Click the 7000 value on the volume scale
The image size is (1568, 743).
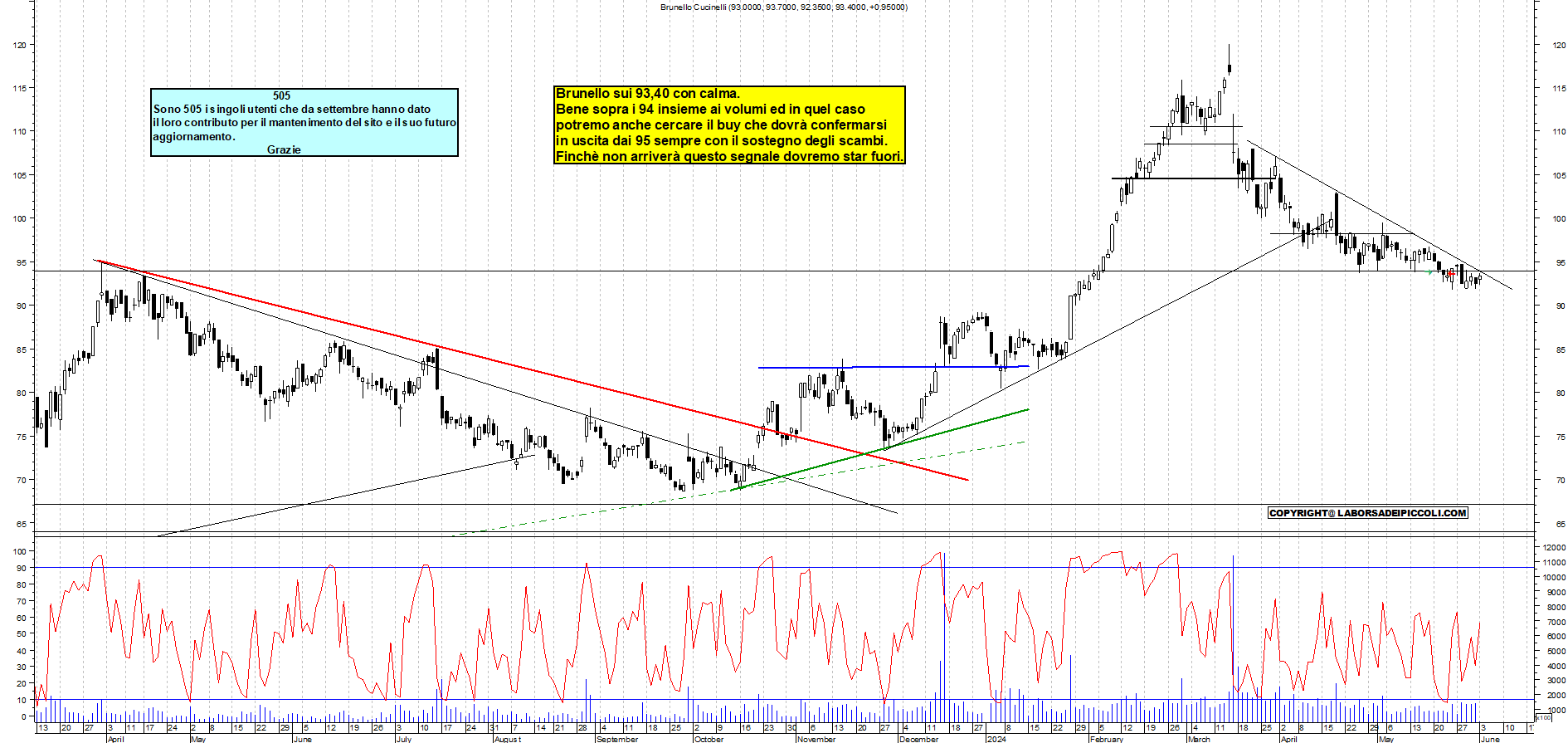tap(1556, 622)
